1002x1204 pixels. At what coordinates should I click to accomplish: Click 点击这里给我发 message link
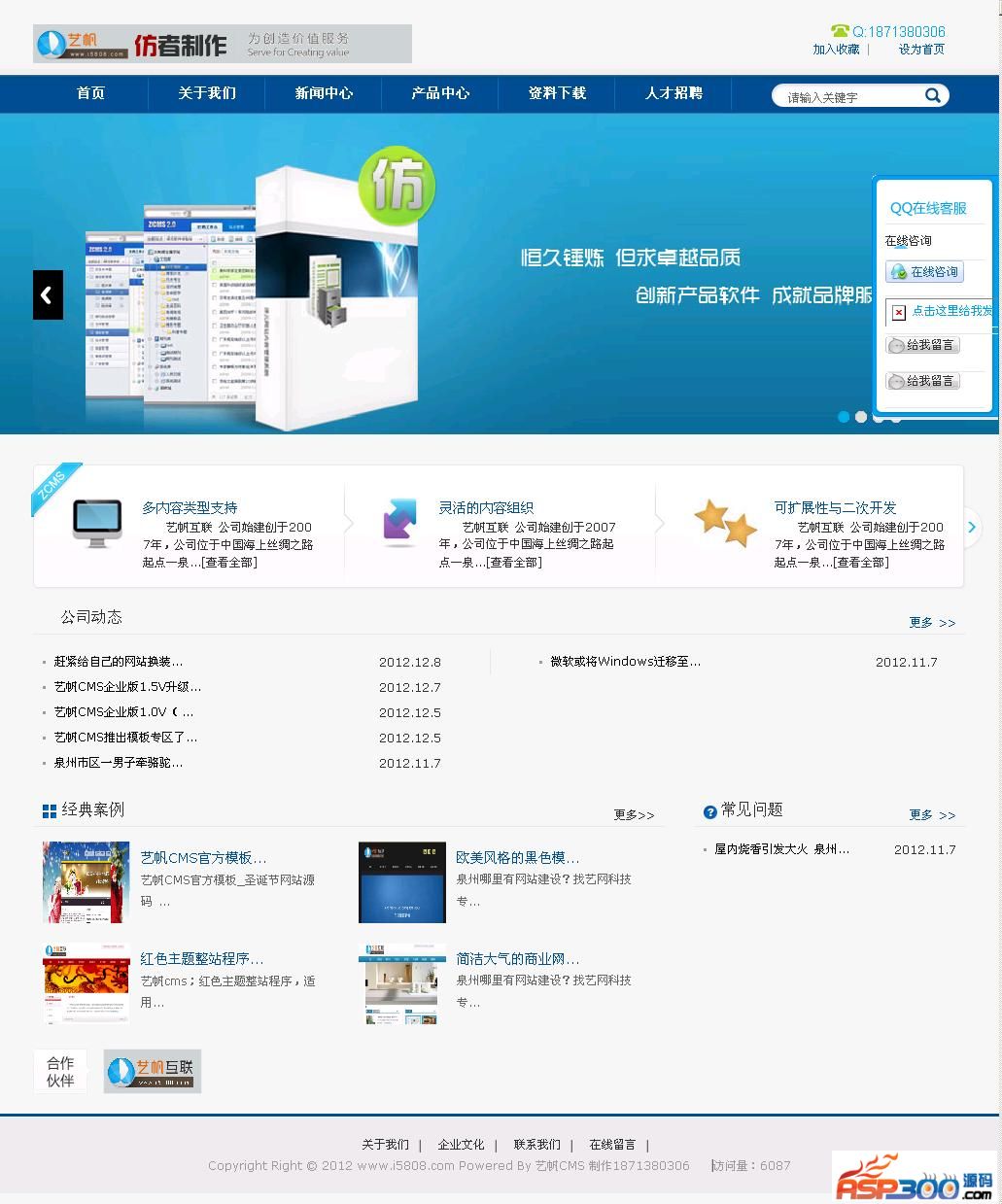951,311
